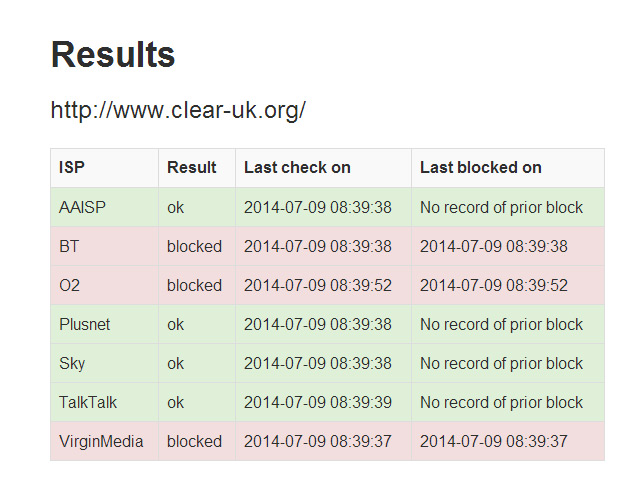Screen dimensions: 618x480
Task: Select the VirginMedia ISP cell
Action: [x=101, y=442]
